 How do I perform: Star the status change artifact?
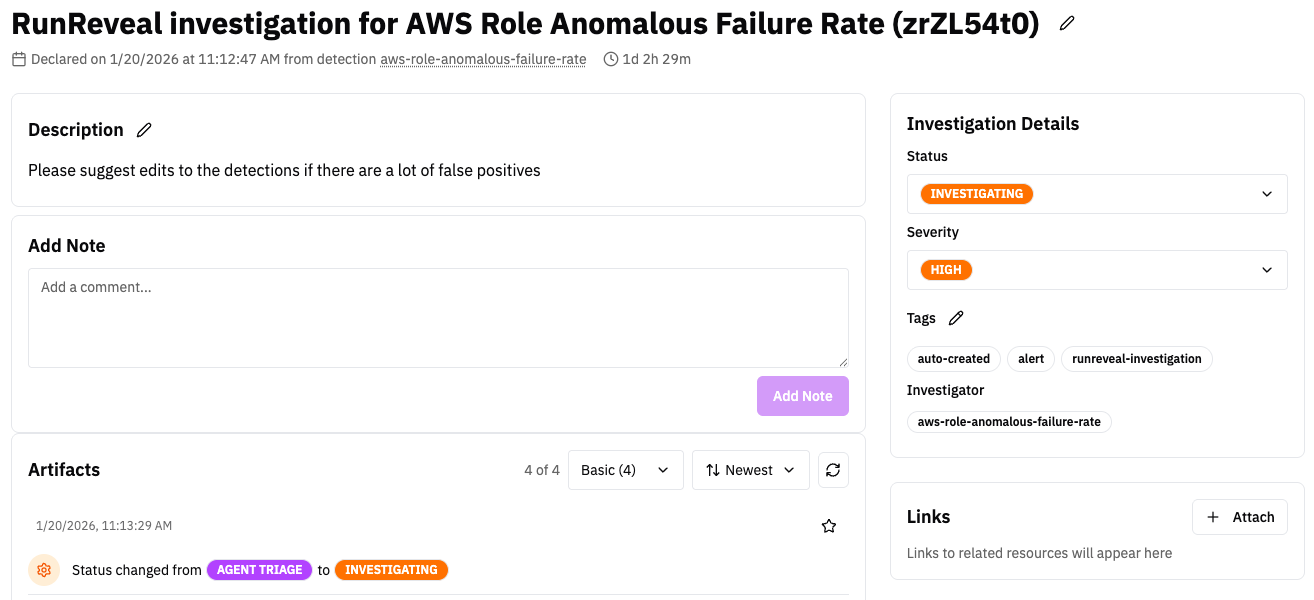828,526
